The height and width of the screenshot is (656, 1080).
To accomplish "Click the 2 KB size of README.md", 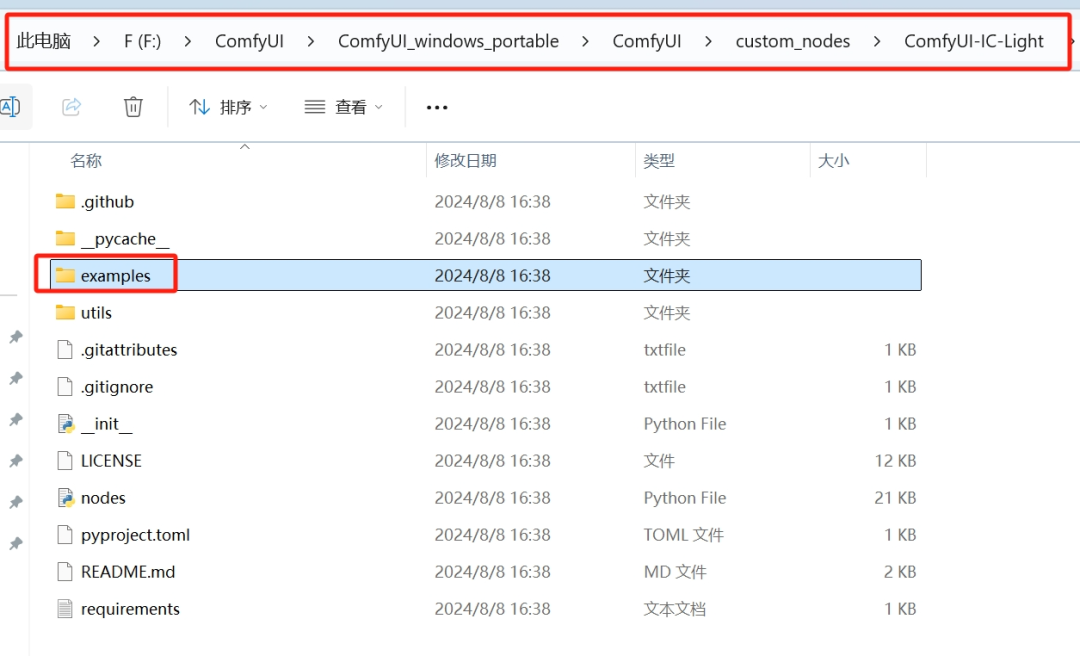I will (x=900, y=572).
